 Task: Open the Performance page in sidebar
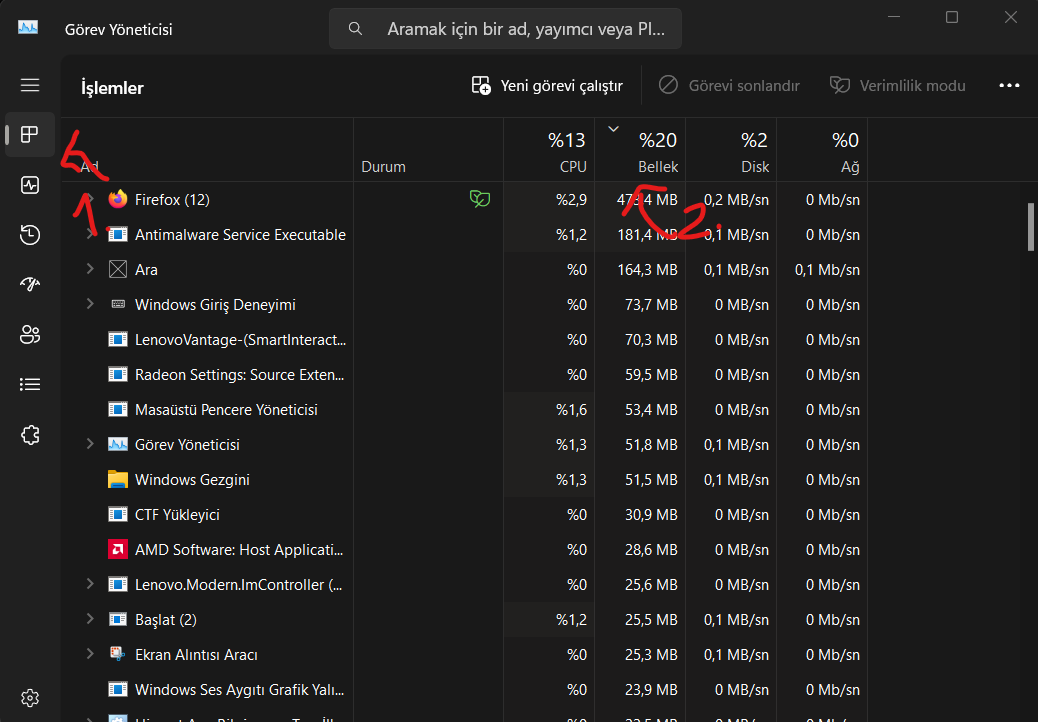(x=30, y=185)
